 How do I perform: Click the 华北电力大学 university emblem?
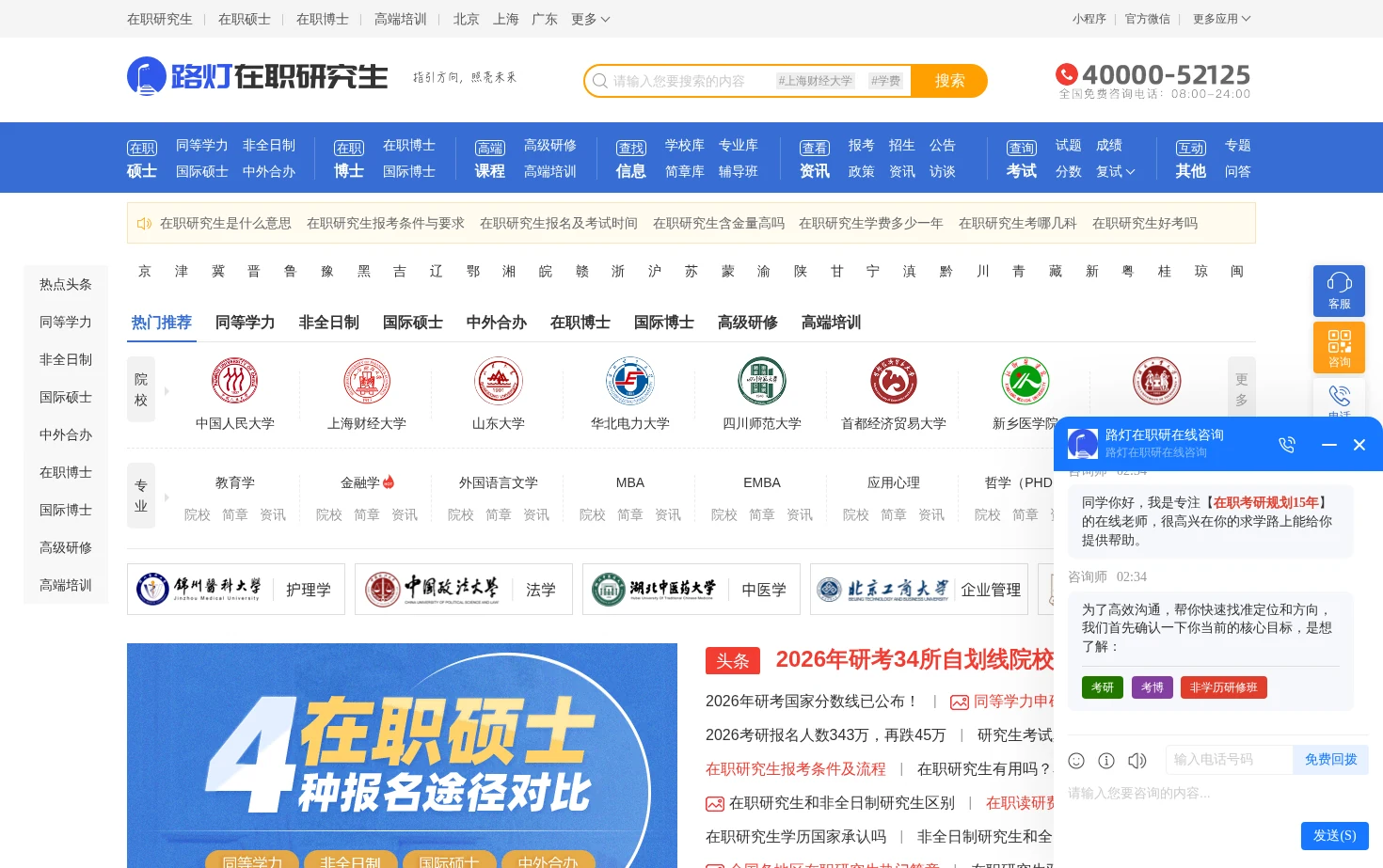(630, 381)
